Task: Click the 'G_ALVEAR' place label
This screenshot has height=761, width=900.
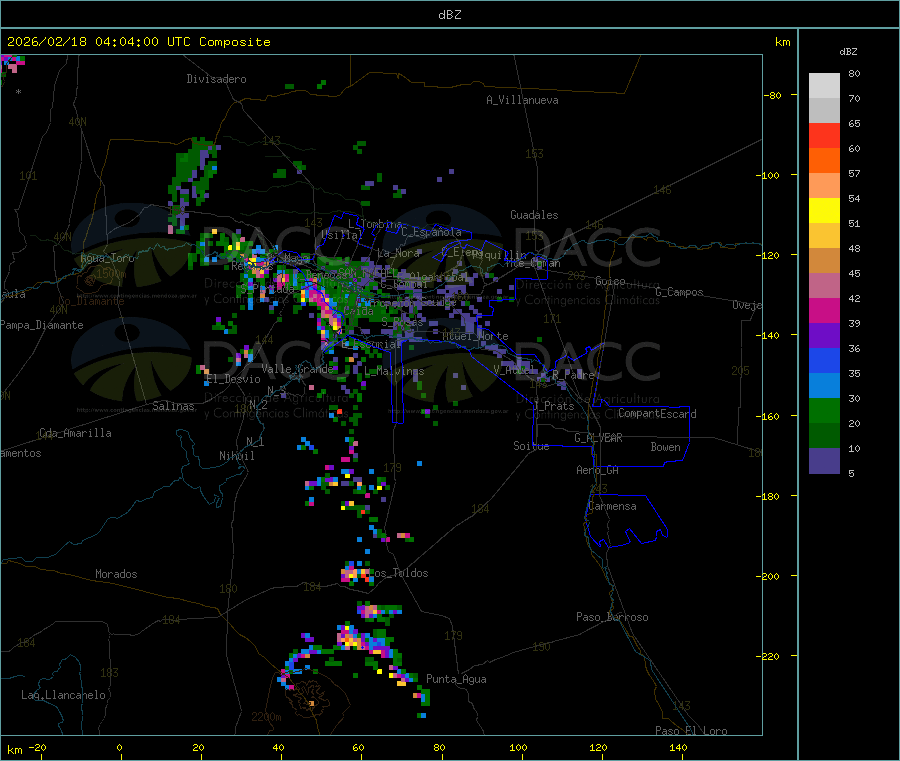Action: tap(598, 438)
